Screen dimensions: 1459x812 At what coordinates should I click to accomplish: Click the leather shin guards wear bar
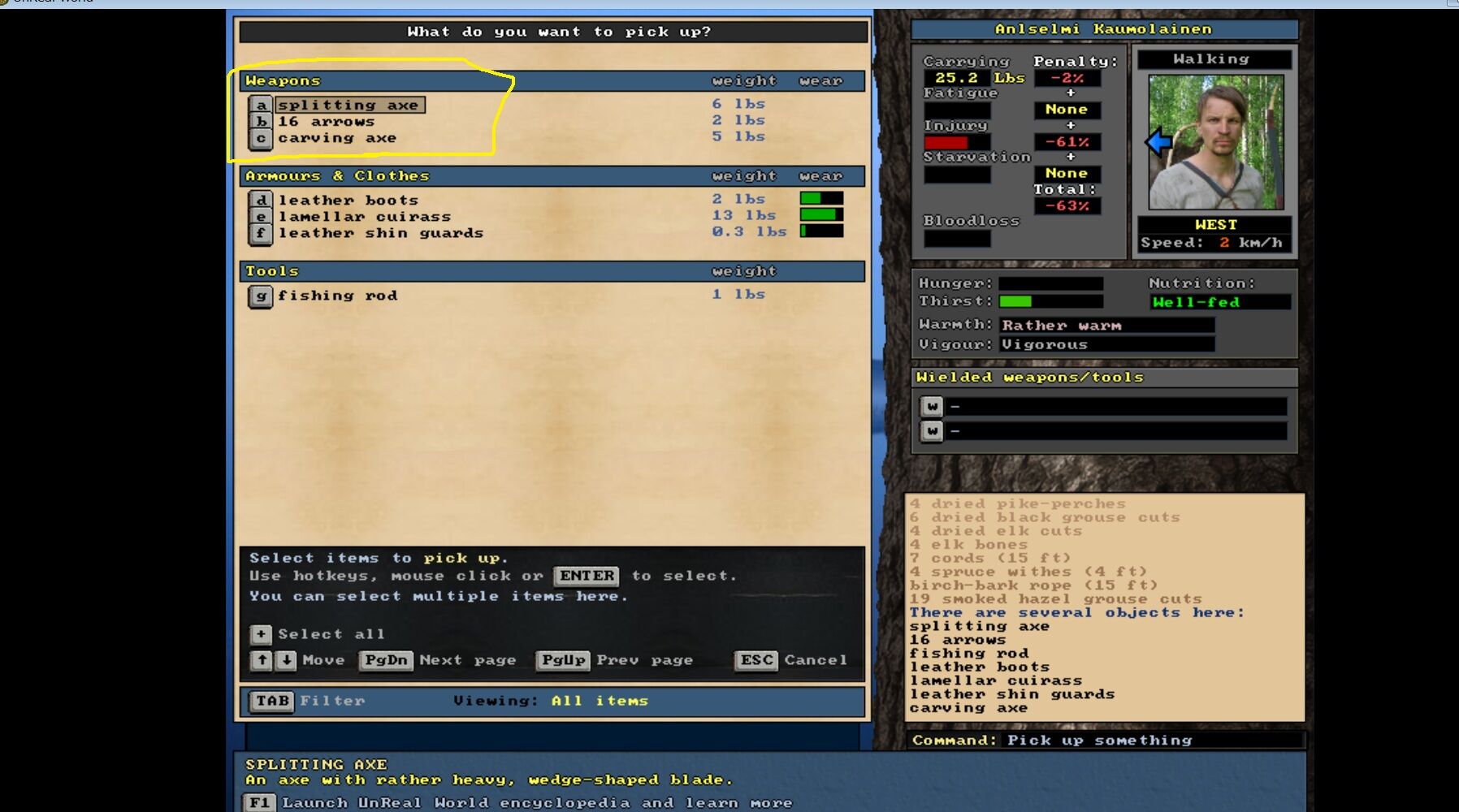821,231
